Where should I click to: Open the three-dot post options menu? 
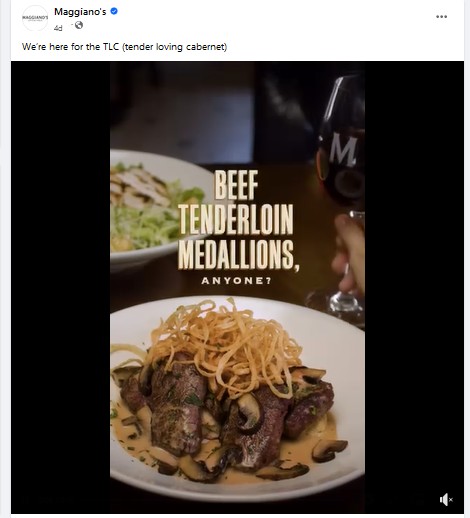pyautogui.click(x=441, y=17)
